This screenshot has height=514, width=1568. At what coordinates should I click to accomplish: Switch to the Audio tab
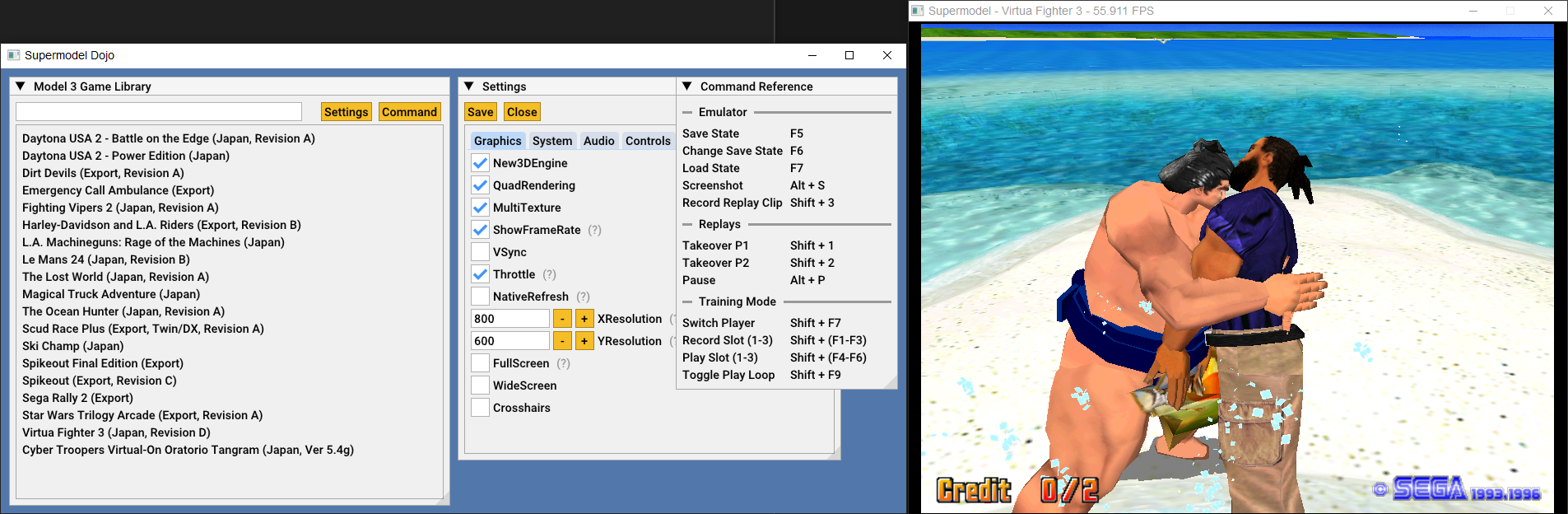599,141
